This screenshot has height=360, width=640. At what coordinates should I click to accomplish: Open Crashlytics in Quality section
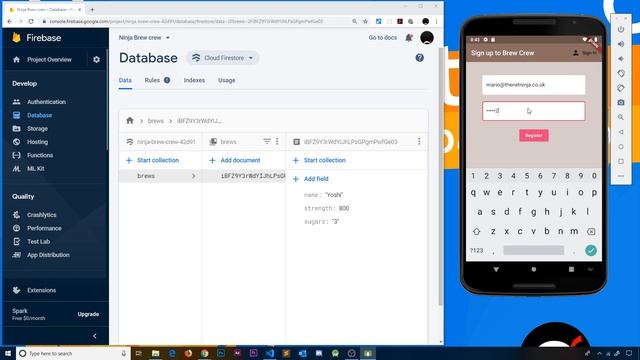[41, 215]
